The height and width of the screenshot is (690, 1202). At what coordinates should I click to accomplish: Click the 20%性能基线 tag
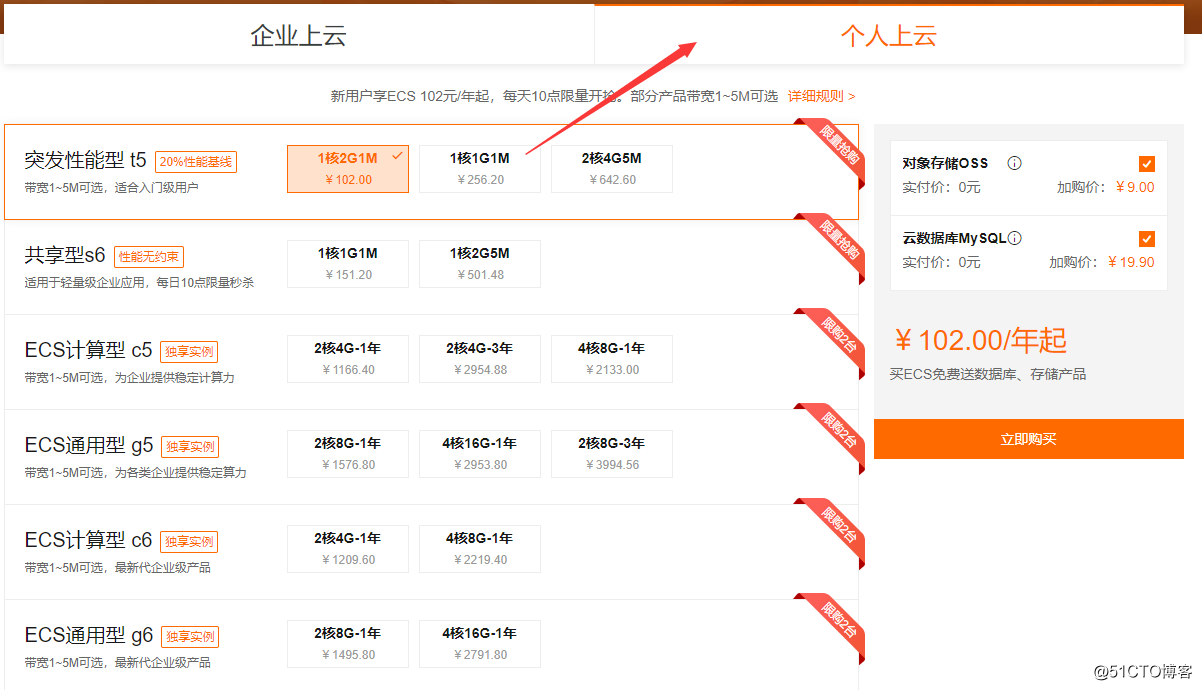pyautogui.click(x=196, y=162)
